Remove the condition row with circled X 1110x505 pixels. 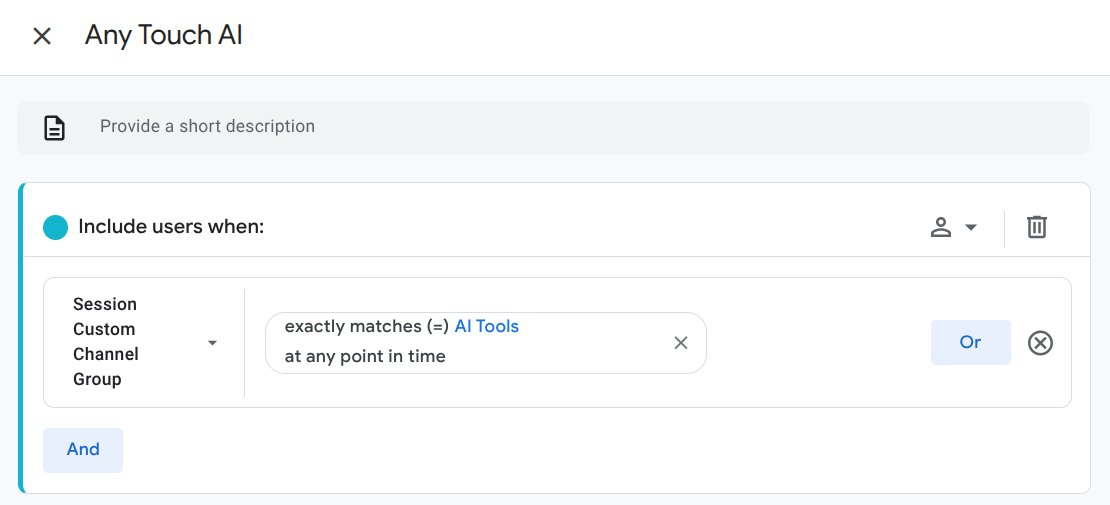(x=1041, y=343)
